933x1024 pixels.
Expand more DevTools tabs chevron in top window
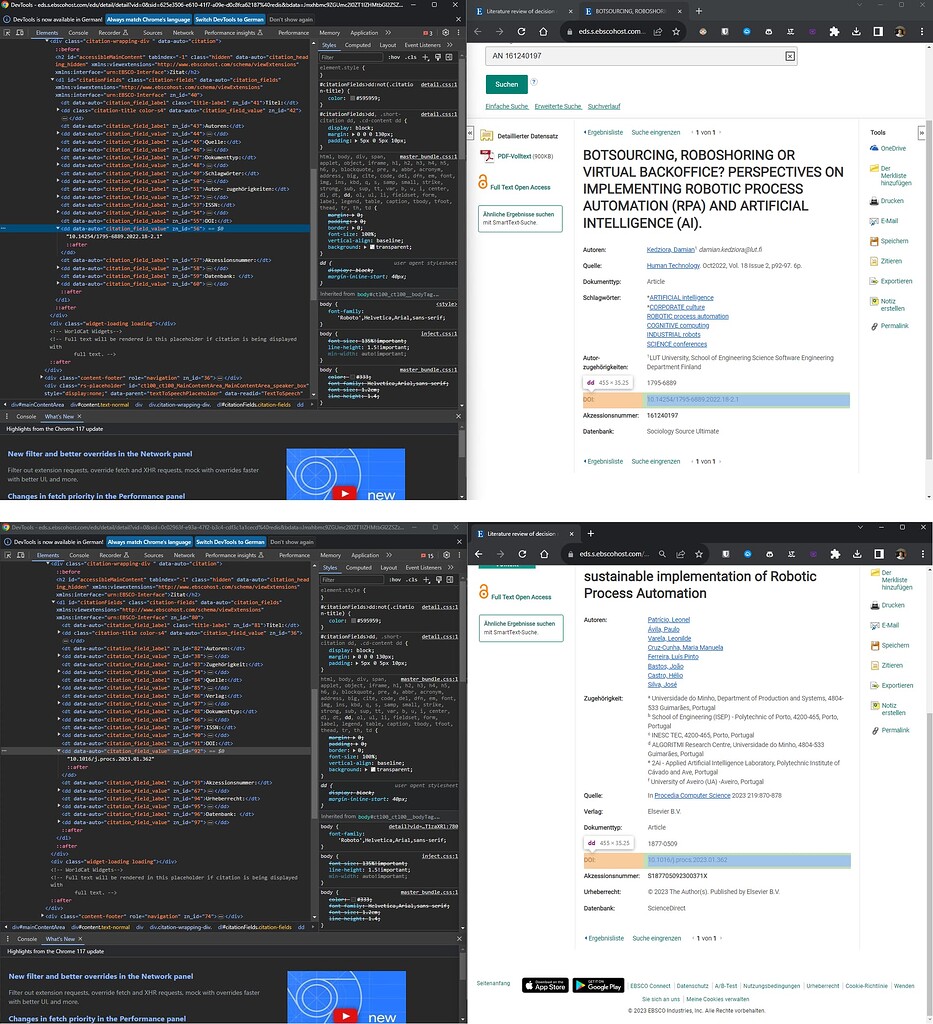tap(388, 32)
